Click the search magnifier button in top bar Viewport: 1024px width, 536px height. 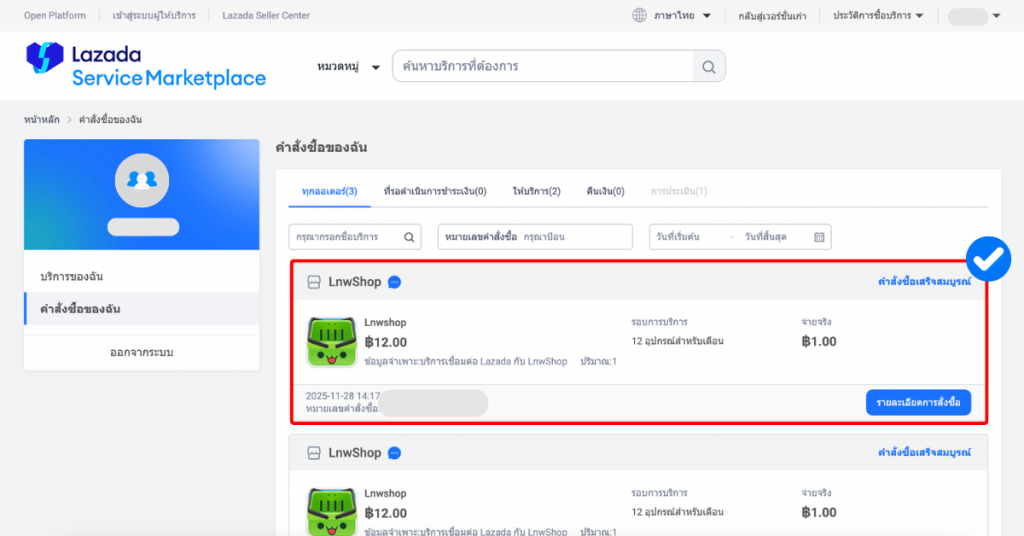[708, 67]
